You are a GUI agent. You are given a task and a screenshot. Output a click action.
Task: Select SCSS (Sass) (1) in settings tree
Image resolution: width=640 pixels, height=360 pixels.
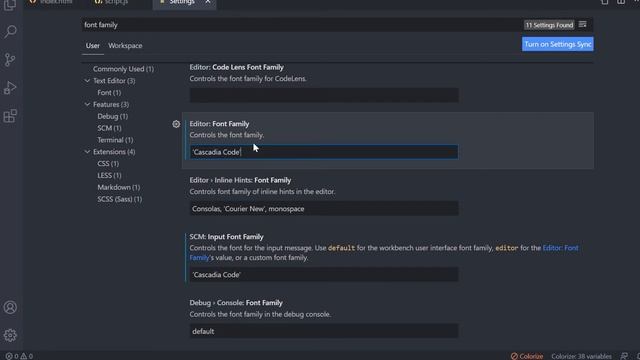point(120,199)
